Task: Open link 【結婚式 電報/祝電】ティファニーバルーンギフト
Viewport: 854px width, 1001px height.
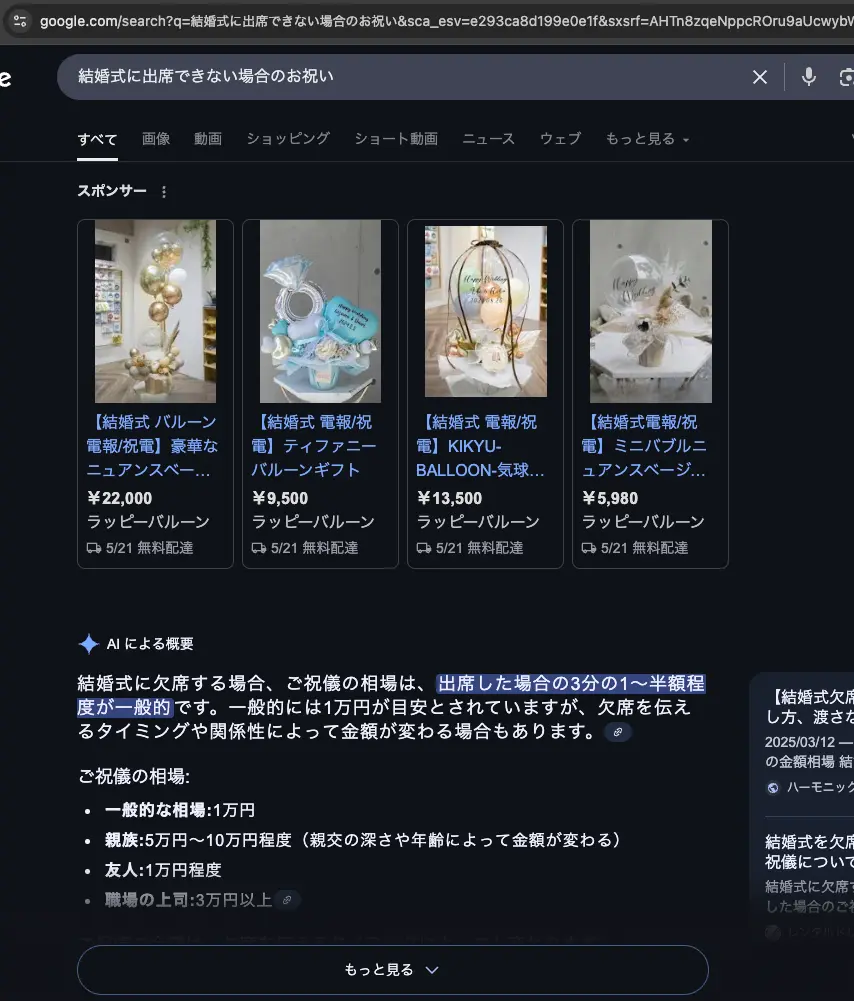Action: [x=313, y=446]
